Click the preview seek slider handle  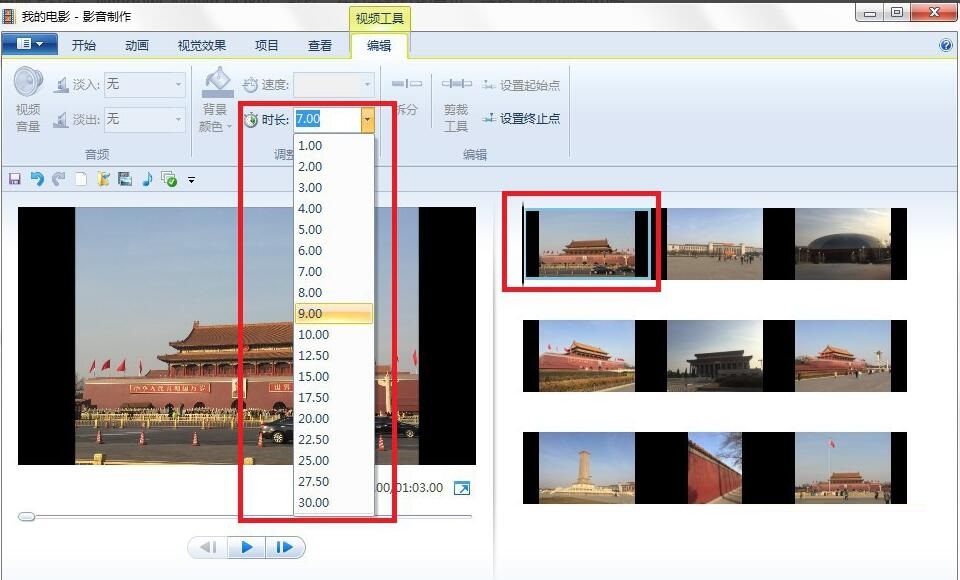pyautogui.click(x=26, y=517)
